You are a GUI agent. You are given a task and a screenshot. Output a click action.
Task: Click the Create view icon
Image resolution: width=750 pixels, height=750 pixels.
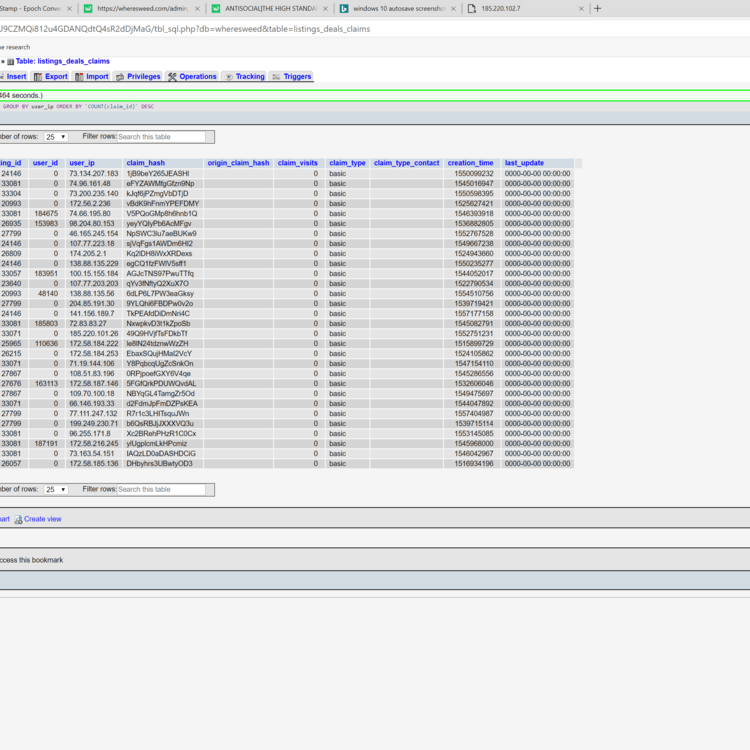point(18,519)
